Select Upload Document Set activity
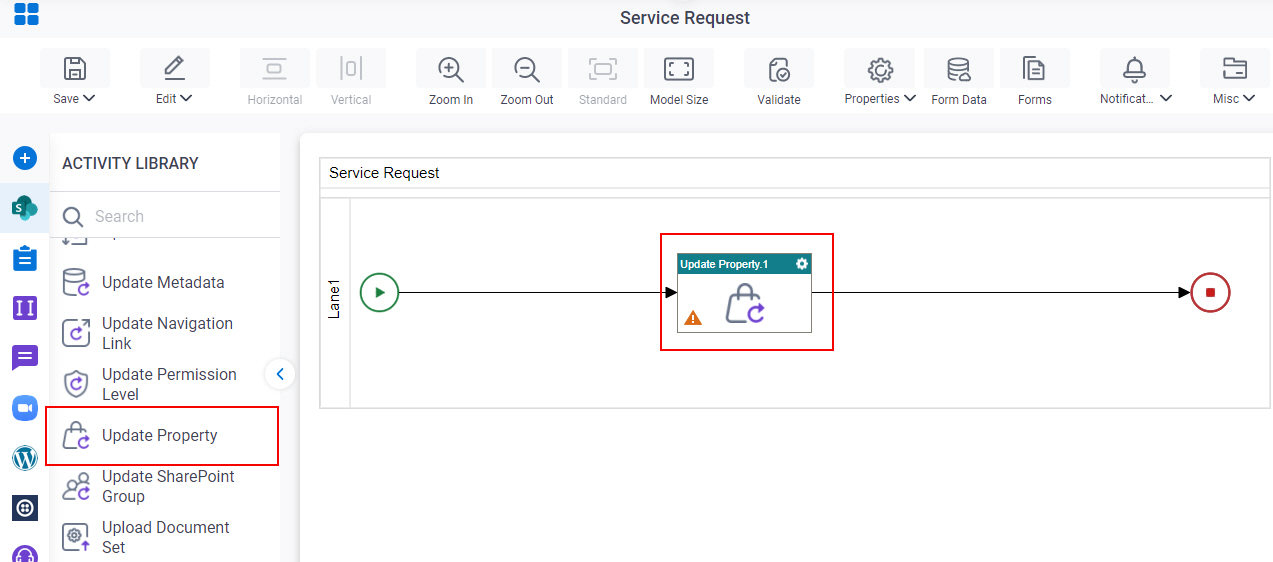 click(165, 537)
